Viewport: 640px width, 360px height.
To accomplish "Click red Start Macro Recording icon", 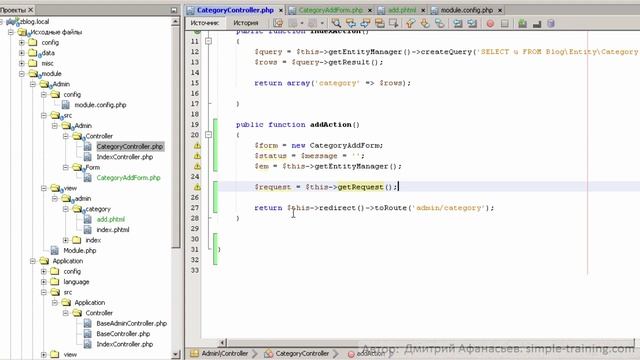I will (x=490, y=24).
